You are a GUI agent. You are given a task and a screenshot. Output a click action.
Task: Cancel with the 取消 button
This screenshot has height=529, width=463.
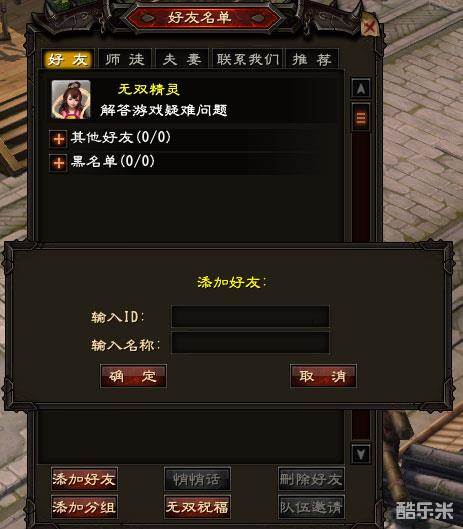(323, 376)
